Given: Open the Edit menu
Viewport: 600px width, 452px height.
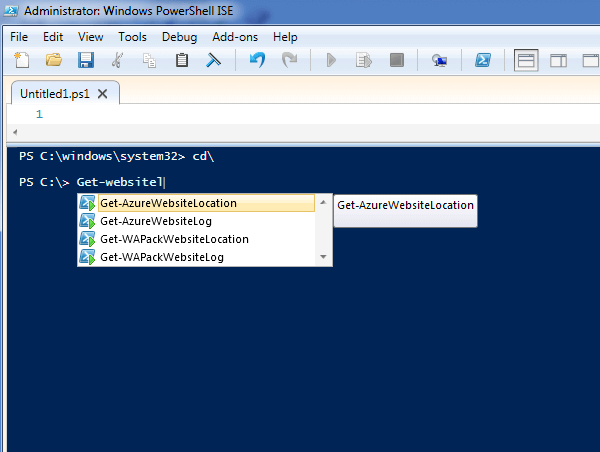Looking at the screenshot, I should (53, 37).
